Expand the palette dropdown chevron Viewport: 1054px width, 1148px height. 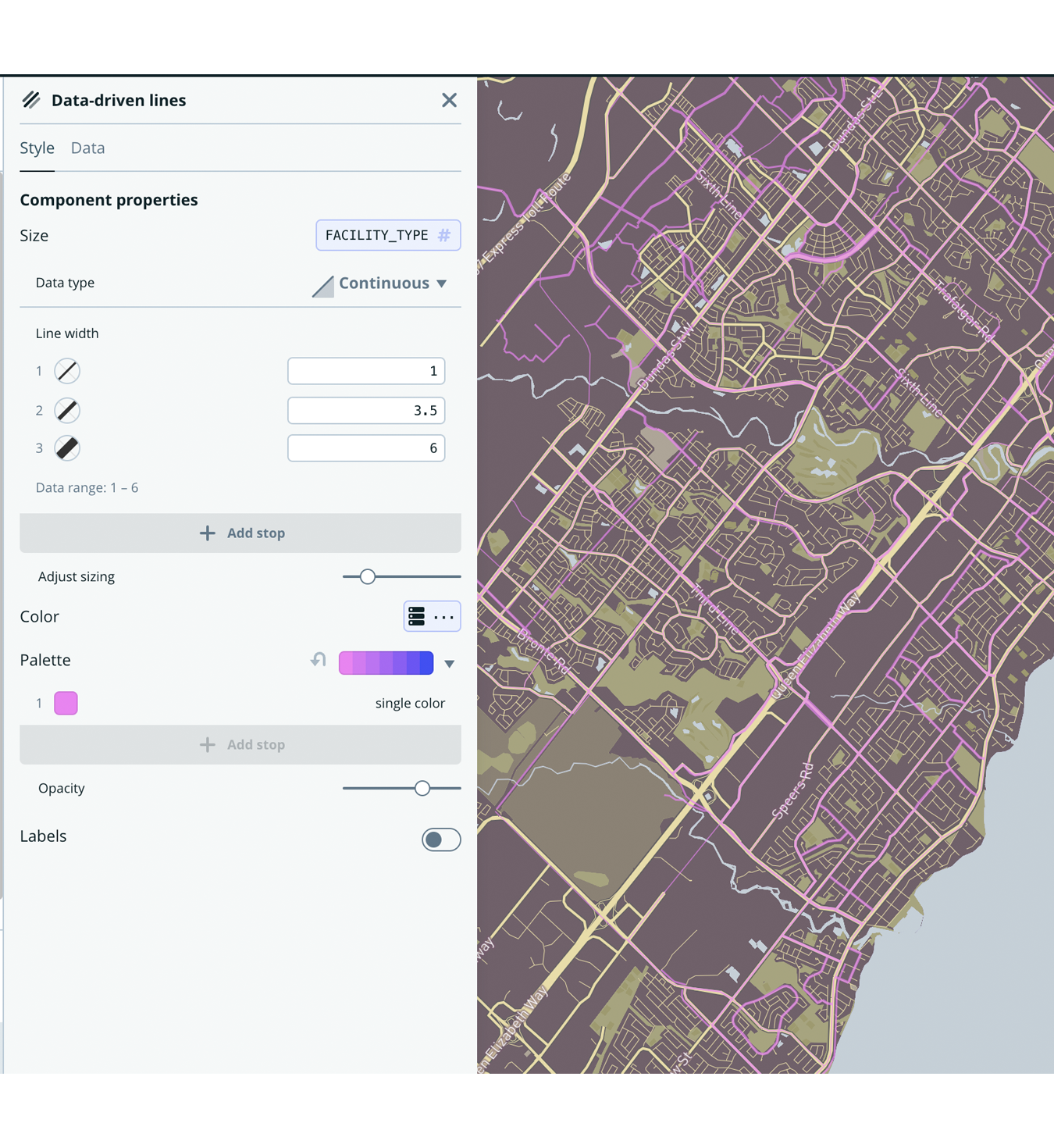pyautogui.click(x=450, y=663)
